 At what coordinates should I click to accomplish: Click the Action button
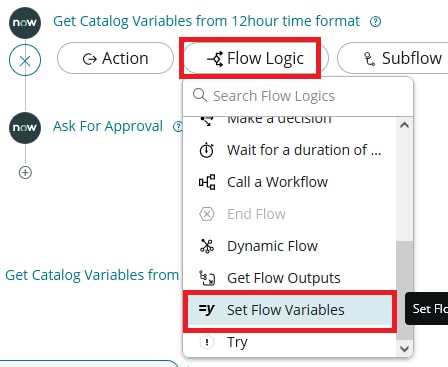click(x=115, y=58)
